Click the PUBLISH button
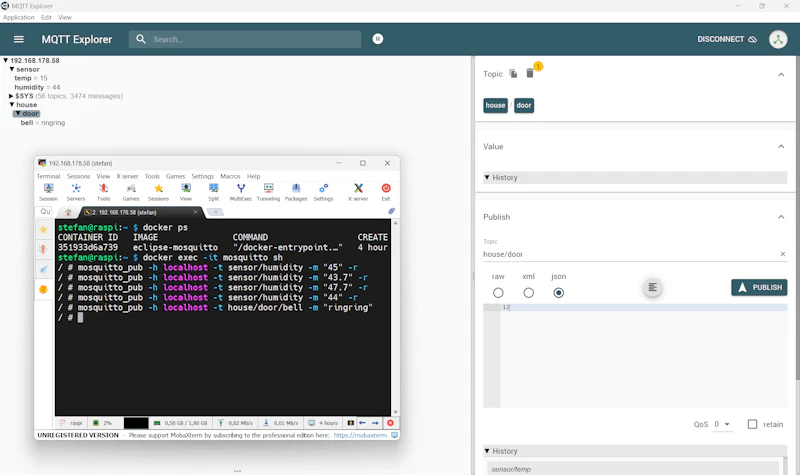The height and width of the screenshot is (475, 800). coord(759,287)
